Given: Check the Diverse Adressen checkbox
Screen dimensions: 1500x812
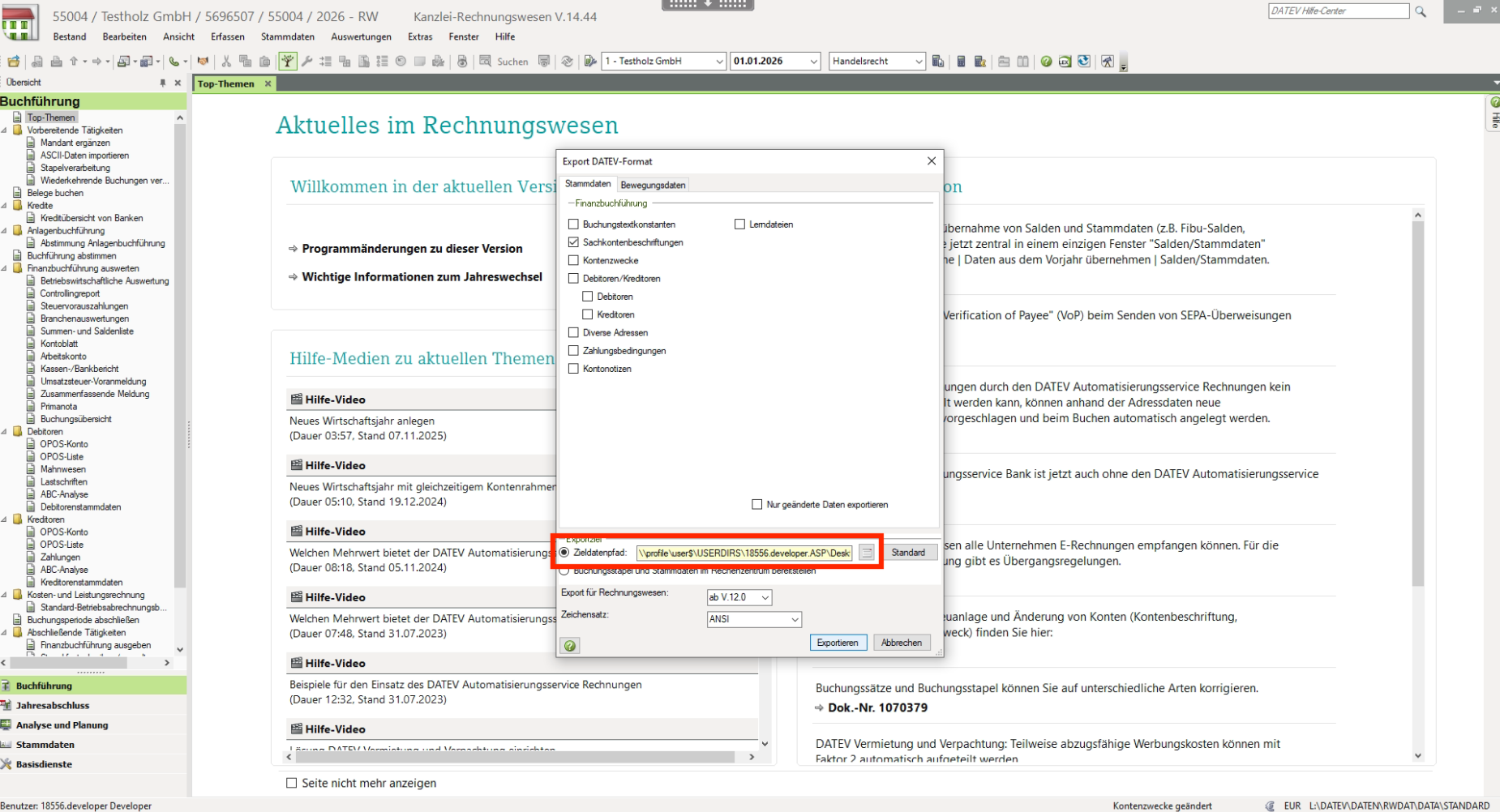Looking at the screenshot, I should click(574, 332).
